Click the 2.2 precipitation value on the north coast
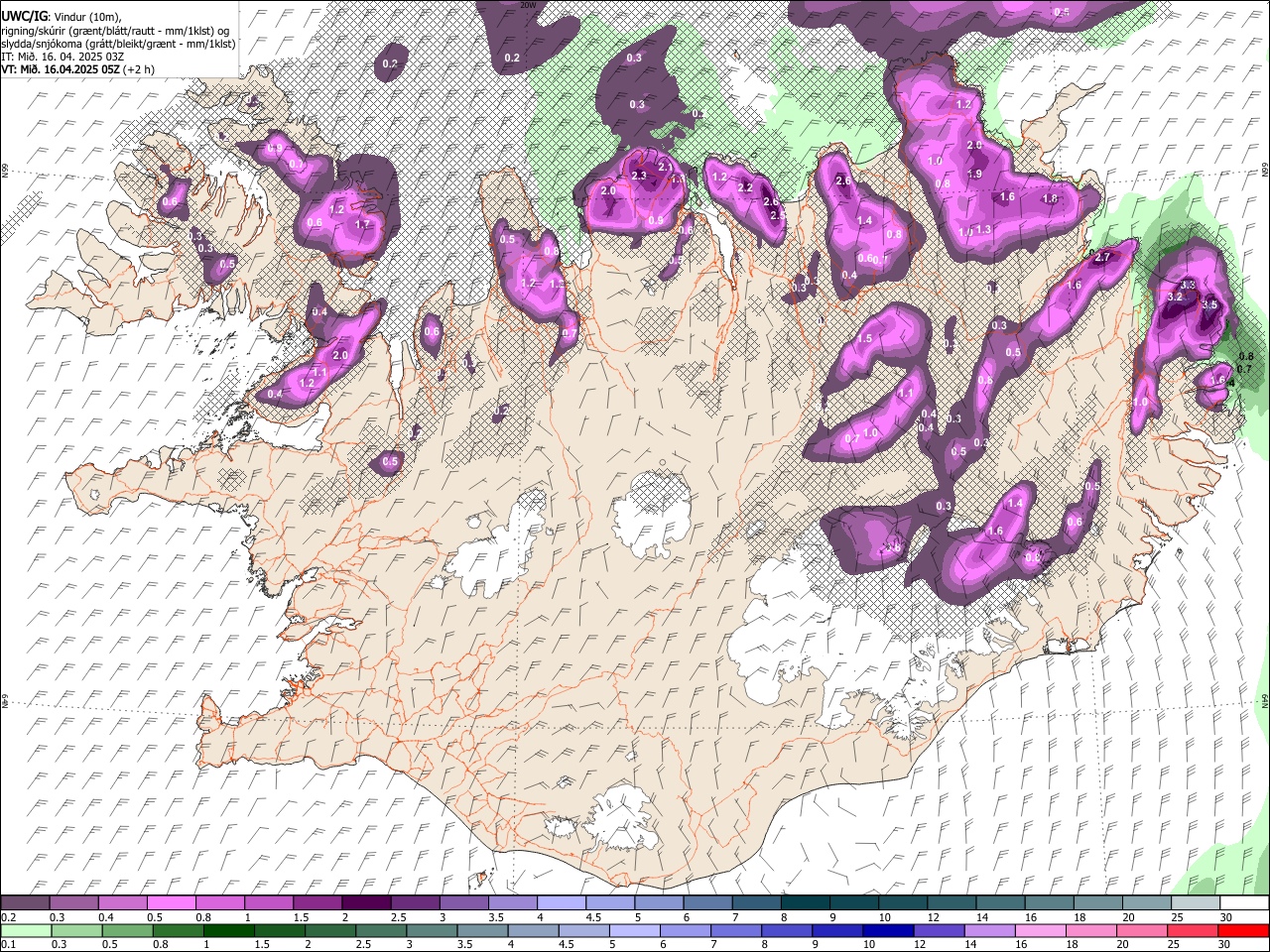This screenshot has height=952, width=1270. [746, 187]
